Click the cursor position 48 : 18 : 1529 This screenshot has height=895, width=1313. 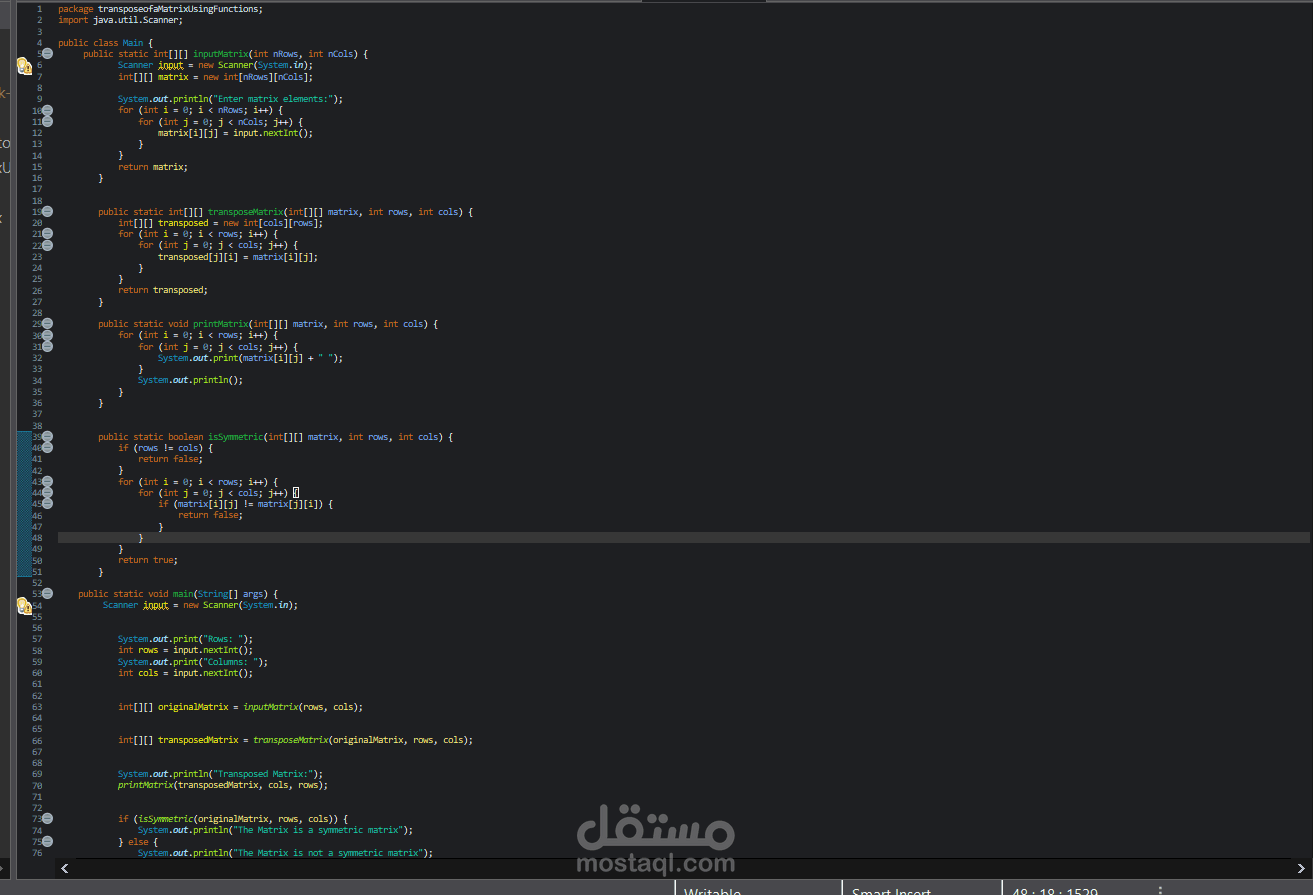pyautogui.click(x=1056, y=890)
